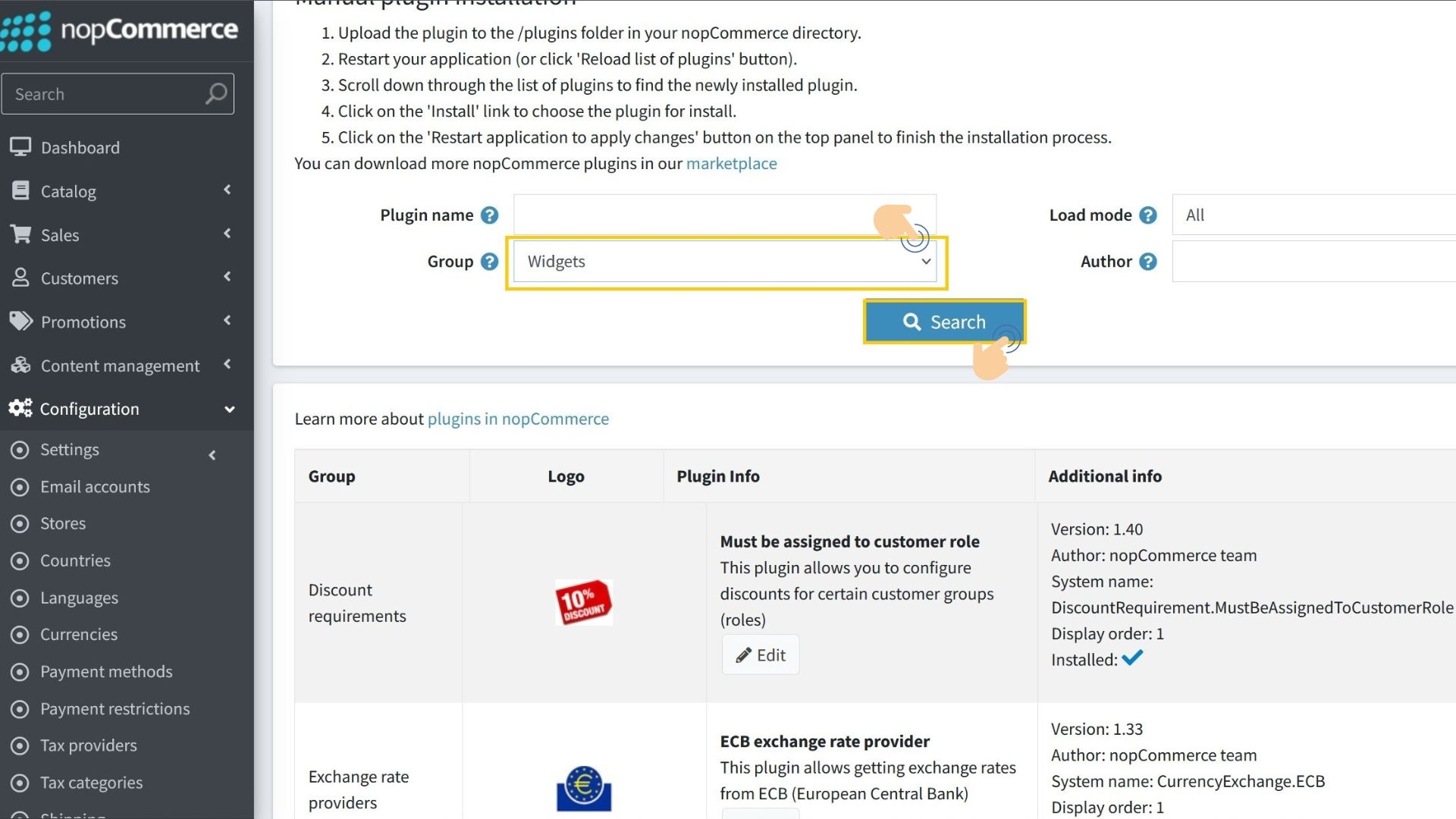Click 'Must be assigned to customer role' title
Viewport: 1456px width, 819px height.
tap(849, 541)
